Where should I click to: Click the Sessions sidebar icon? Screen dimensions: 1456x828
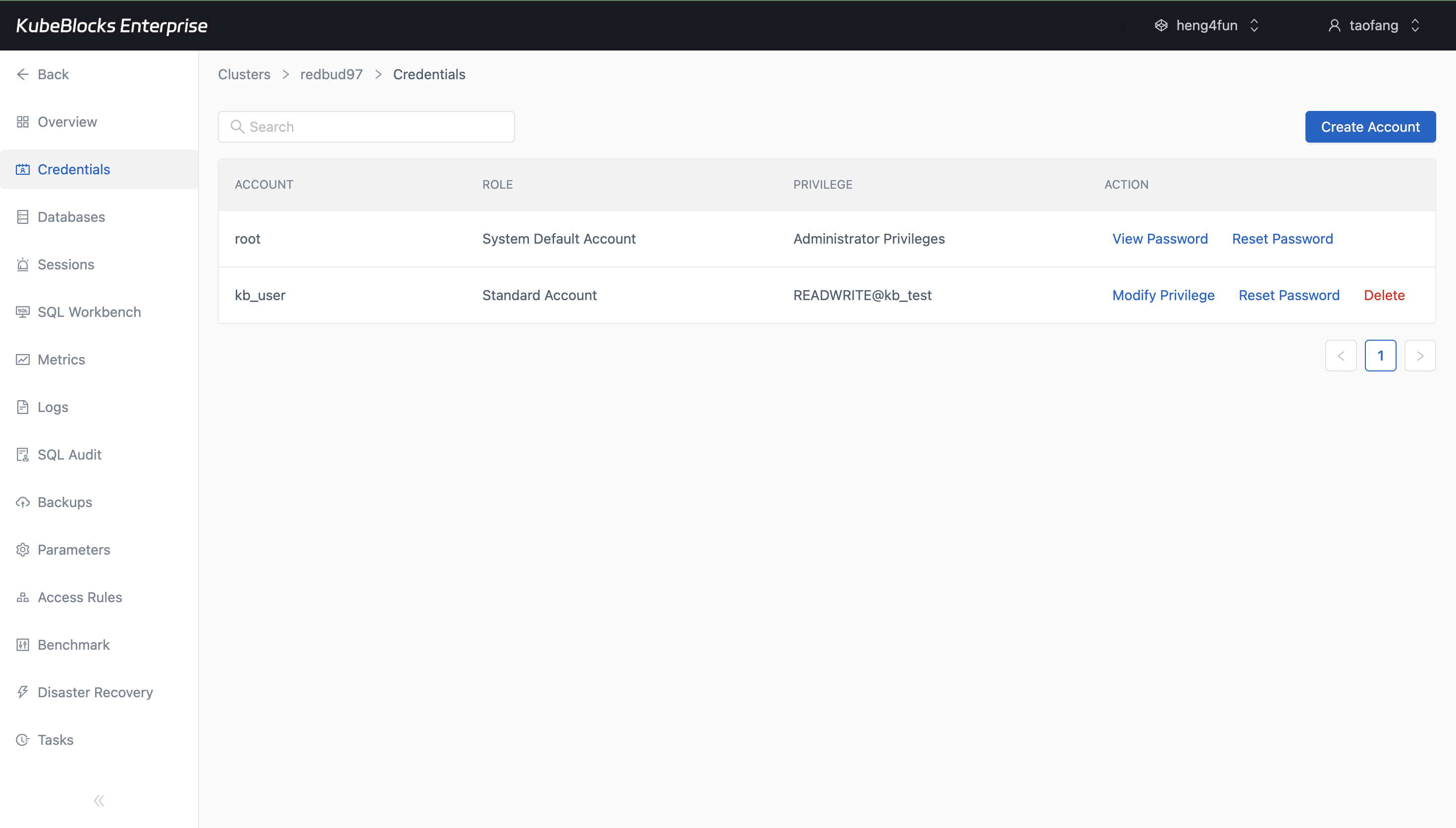click(x=23, y=264)
